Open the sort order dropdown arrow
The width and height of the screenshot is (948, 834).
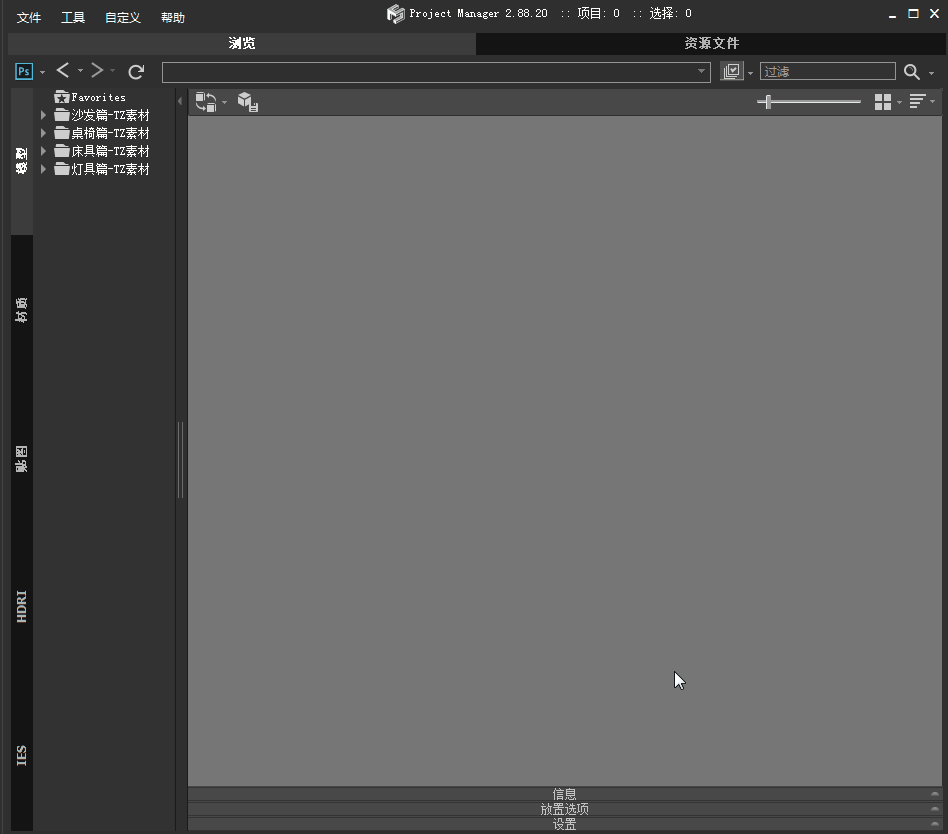pyautogui.click(x=932, y=101)
